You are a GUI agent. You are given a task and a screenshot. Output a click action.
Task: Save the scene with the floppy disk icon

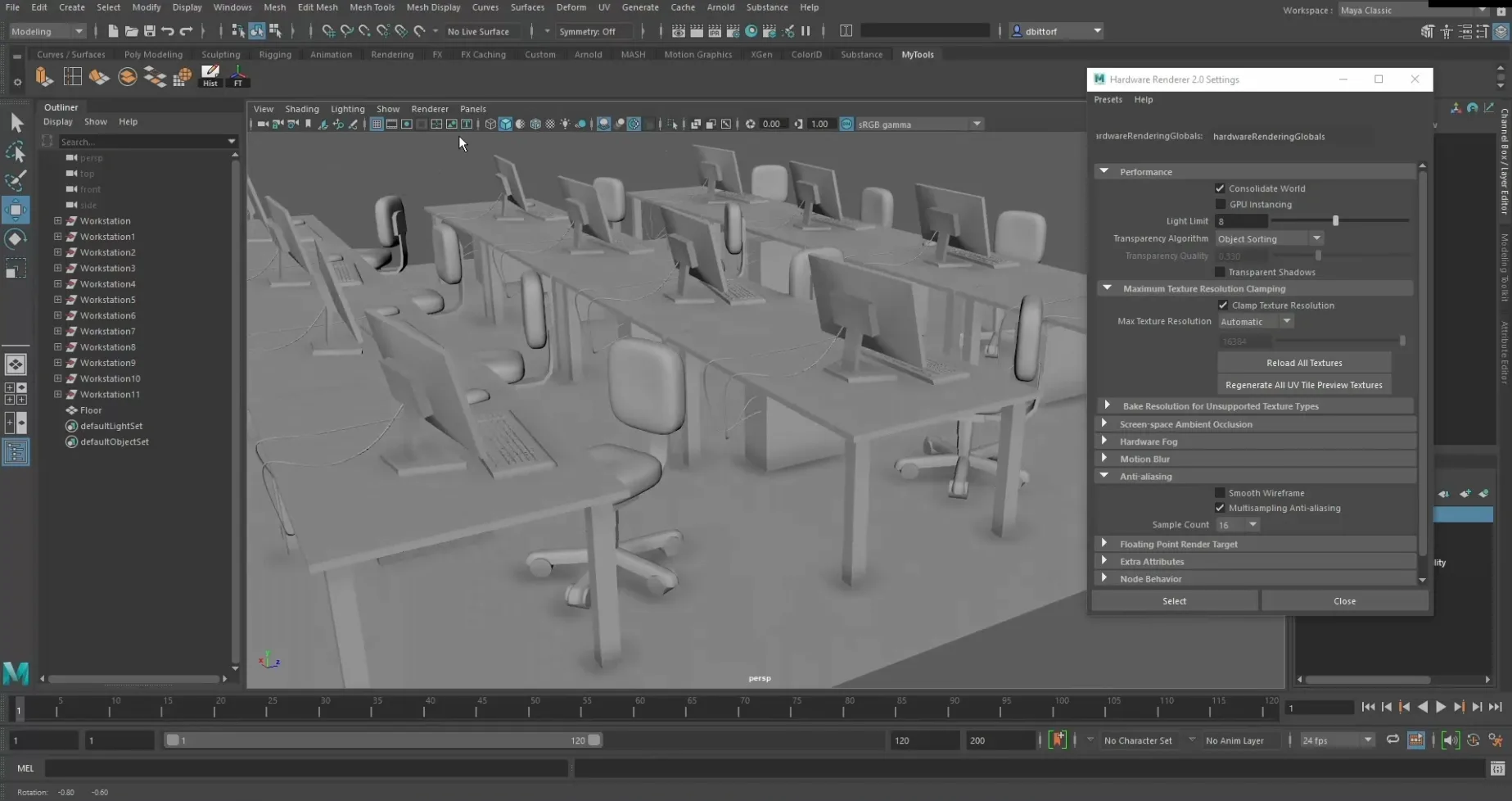[x=149, y=31]
